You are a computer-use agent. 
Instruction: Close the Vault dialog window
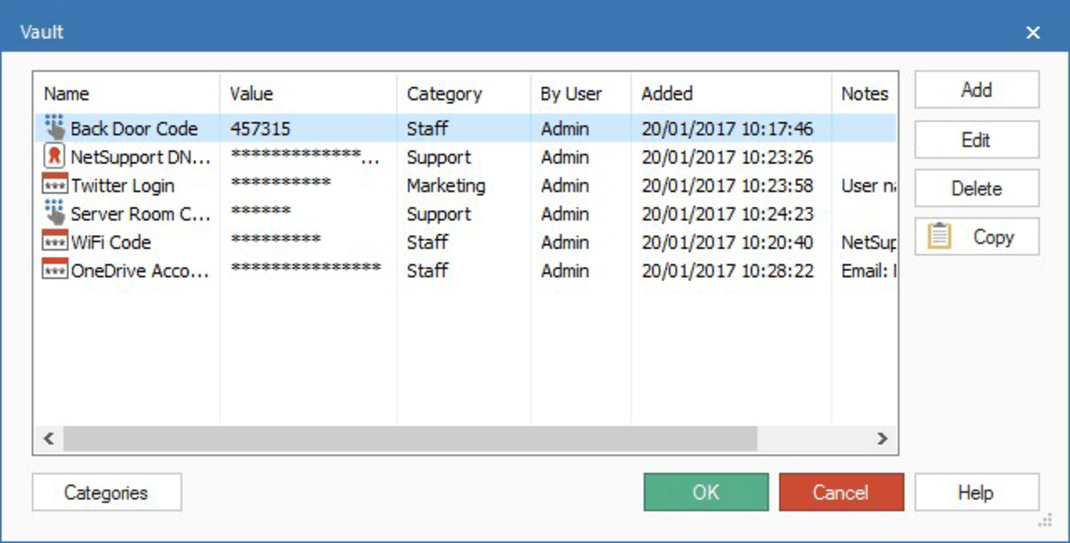click(x=1033, y=33)
